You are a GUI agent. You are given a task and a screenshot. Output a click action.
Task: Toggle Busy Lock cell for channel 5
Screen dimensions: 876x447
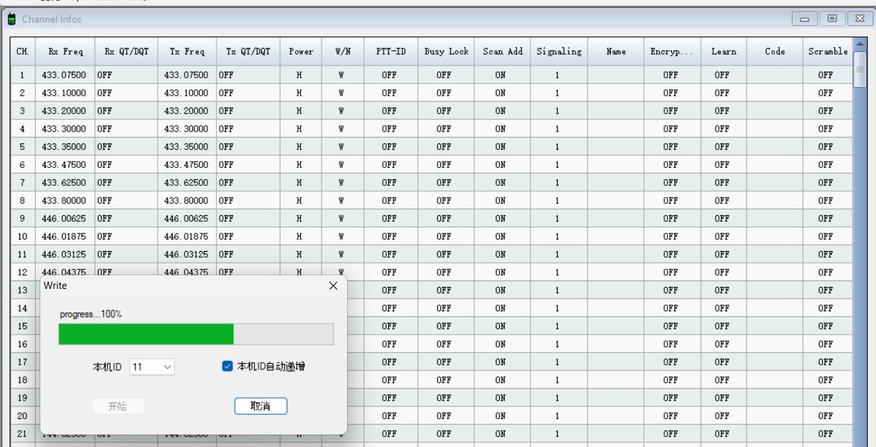coord(446,146)
